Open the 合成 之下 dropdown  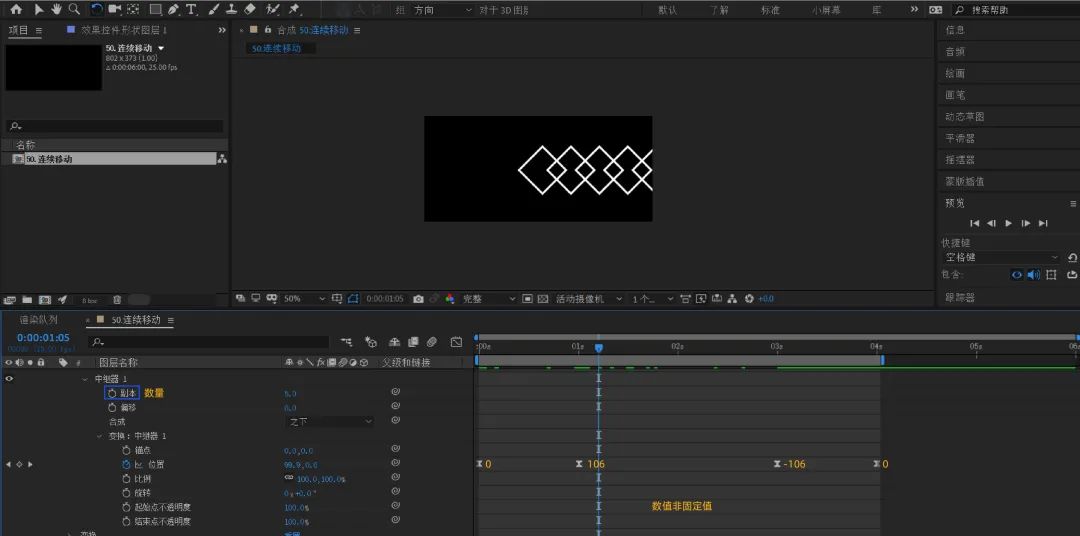[331, 422]
